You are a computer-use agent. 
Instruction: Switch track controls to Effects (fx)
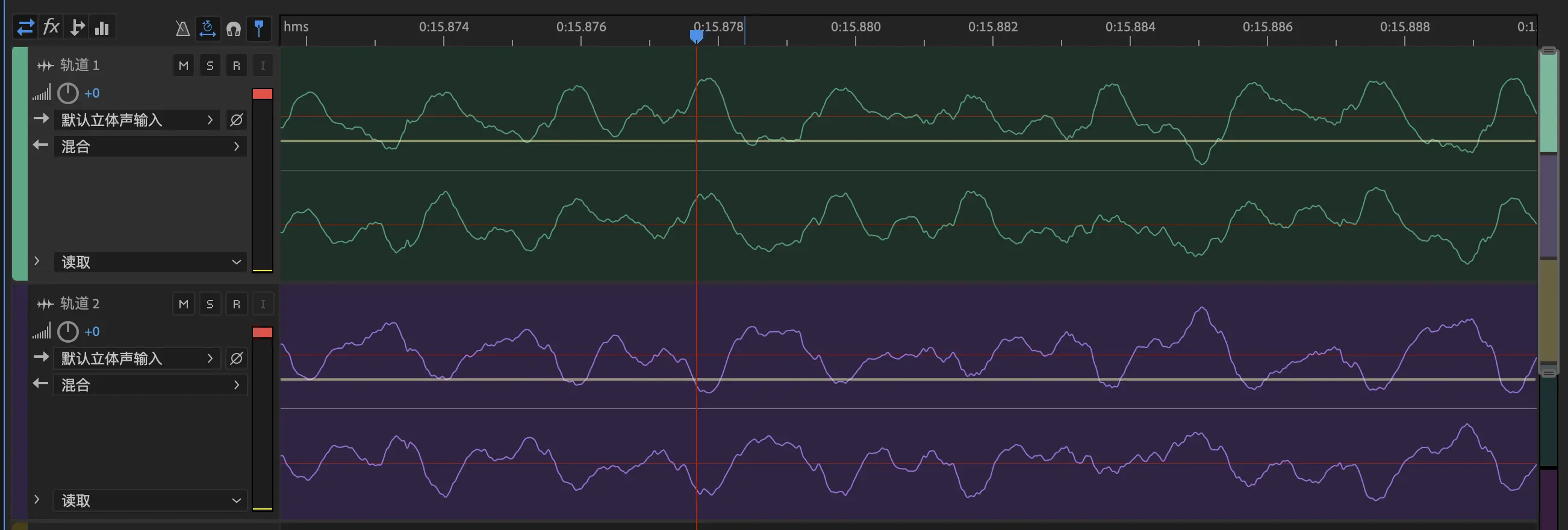point(51,27)
